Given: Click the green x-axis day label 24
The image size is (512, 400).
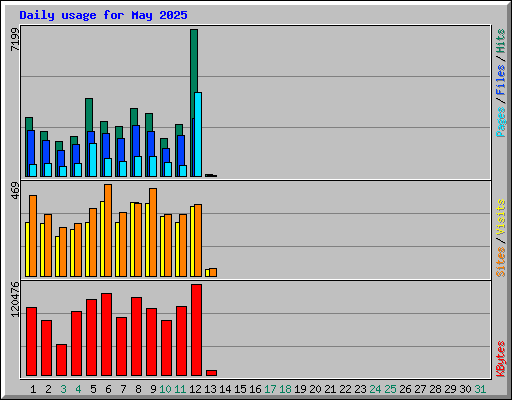Looking at the screenshot, I should point(375,389).
